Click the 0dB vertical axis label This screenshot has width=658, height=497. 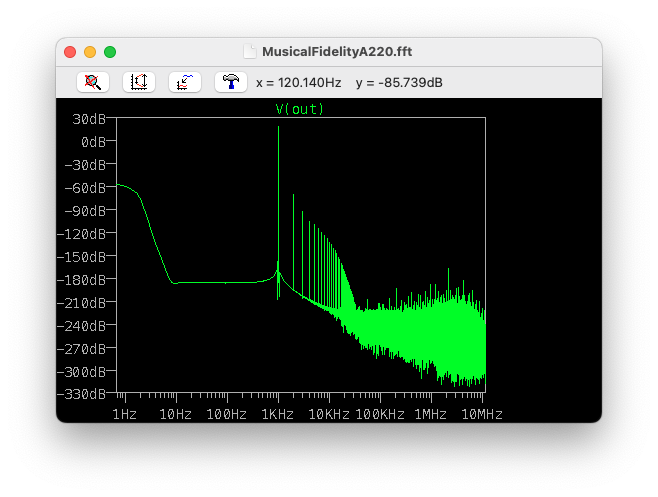coord(93,142)
